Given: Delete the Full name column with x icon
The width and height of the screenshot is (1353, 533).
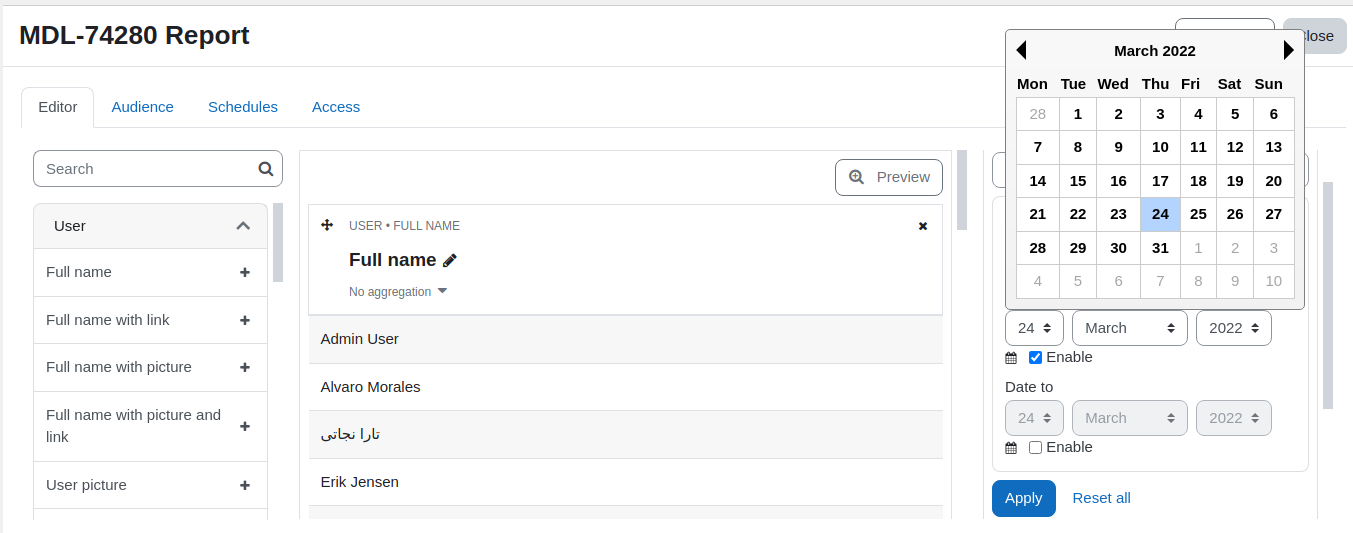Looking at the screenshot, I should pos(923,226).
